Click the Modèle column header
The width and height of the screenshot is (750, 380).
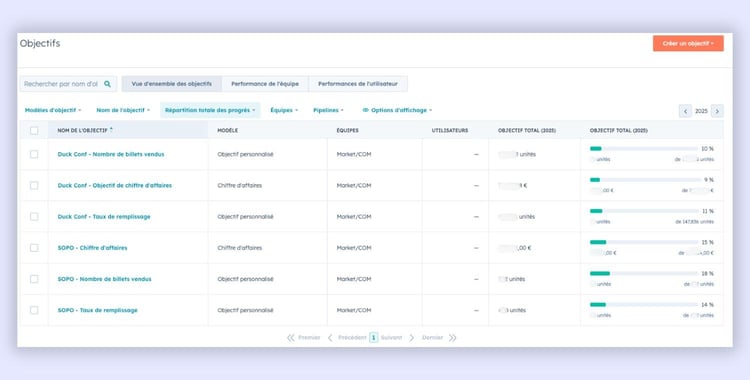click(228, 130)
